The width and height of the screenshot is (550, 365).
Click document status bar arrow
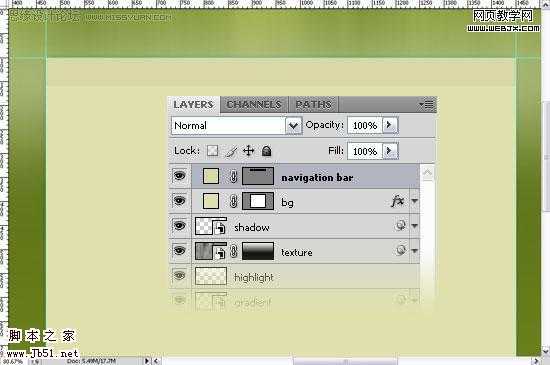point(147,361)
